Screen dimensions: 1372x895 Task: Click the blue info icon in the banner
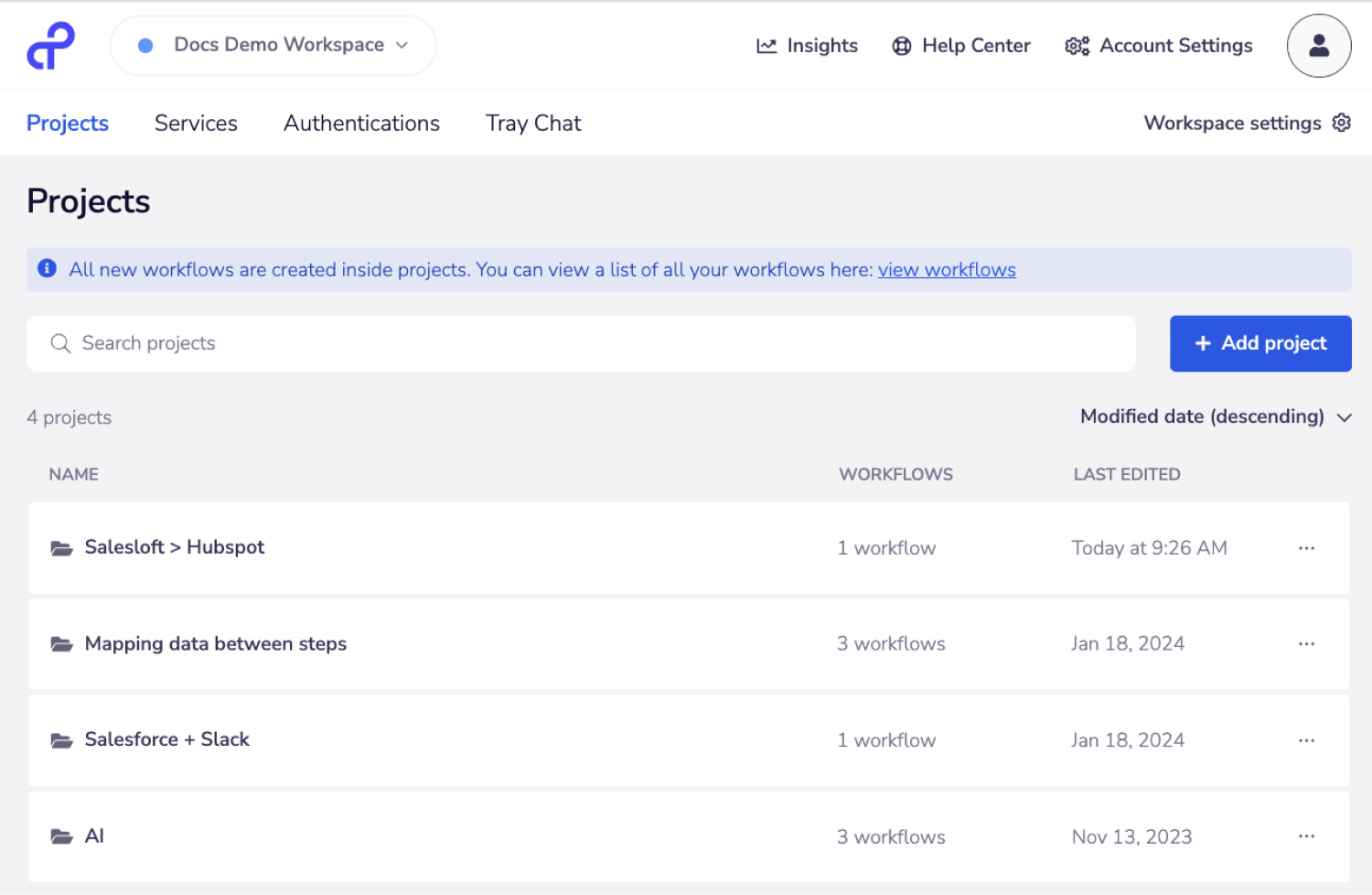pos(47,268)
